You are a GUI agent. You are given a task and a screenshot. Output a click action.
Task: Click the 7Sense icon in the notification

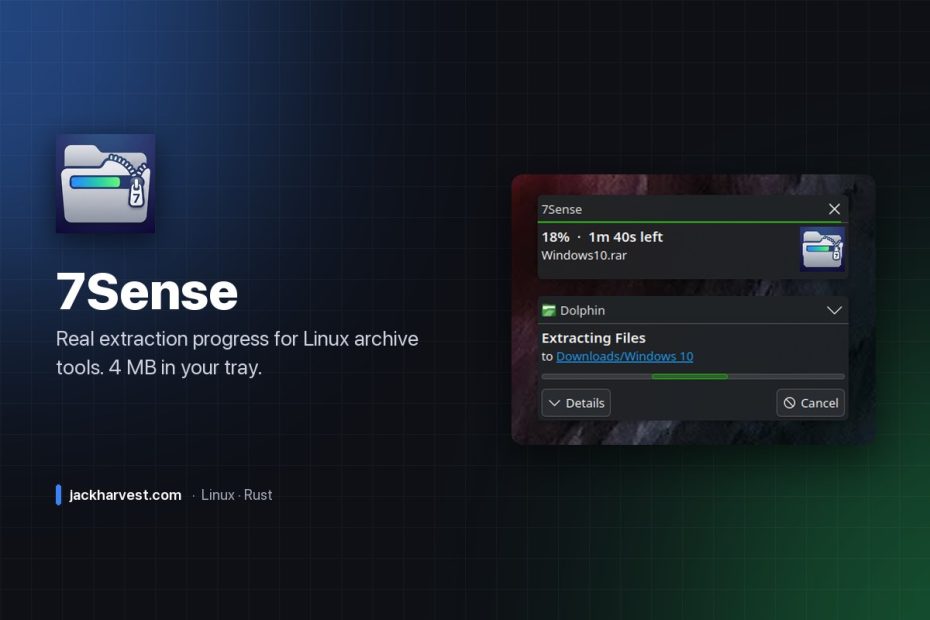tap(822, 249)
